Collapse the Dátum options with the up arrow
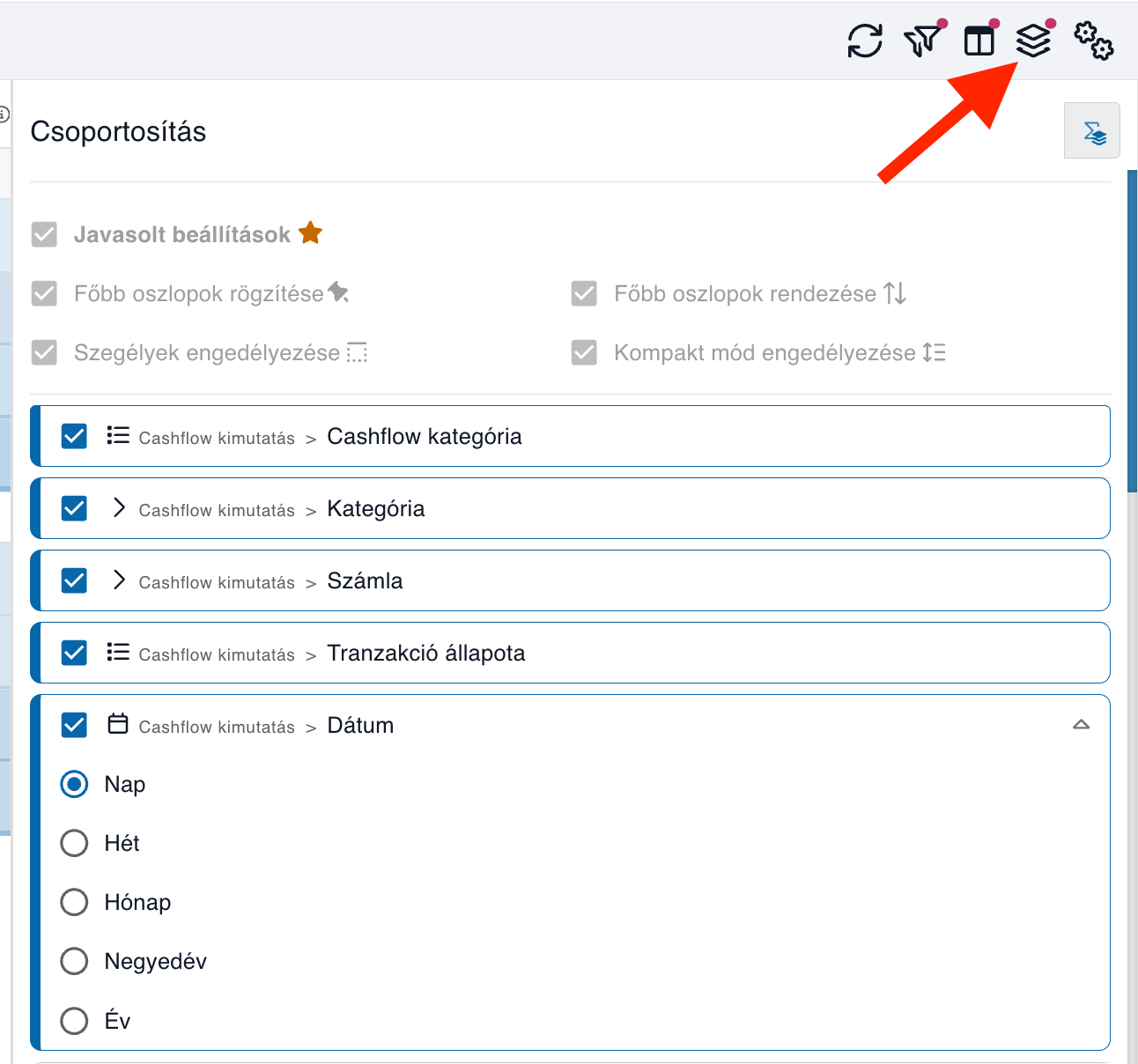Viewport: 1138px width, 1064px height. coord(1082,725)
